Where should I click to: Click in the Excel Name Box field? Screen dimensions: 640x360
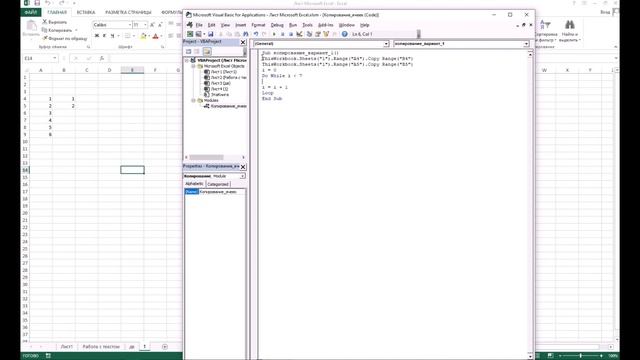tap(38, 58)
